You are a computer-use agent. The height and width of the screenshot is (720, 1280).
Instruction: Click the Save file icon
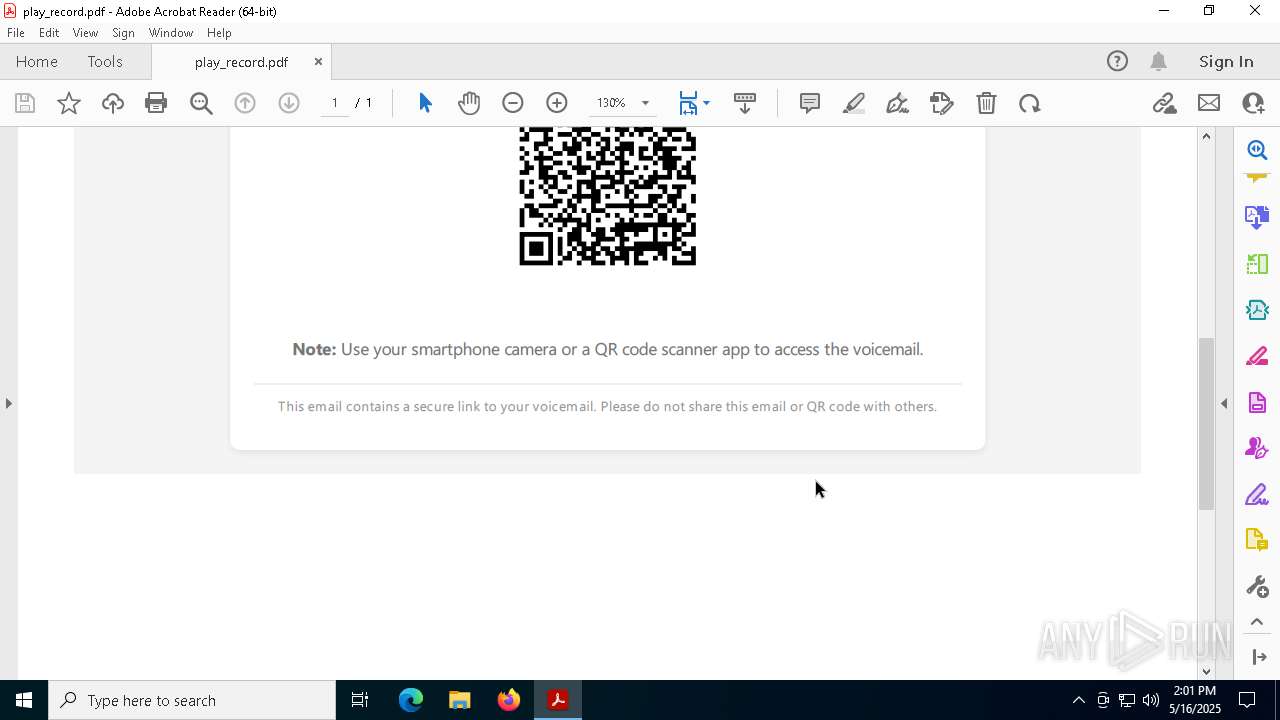click(25, 103)
